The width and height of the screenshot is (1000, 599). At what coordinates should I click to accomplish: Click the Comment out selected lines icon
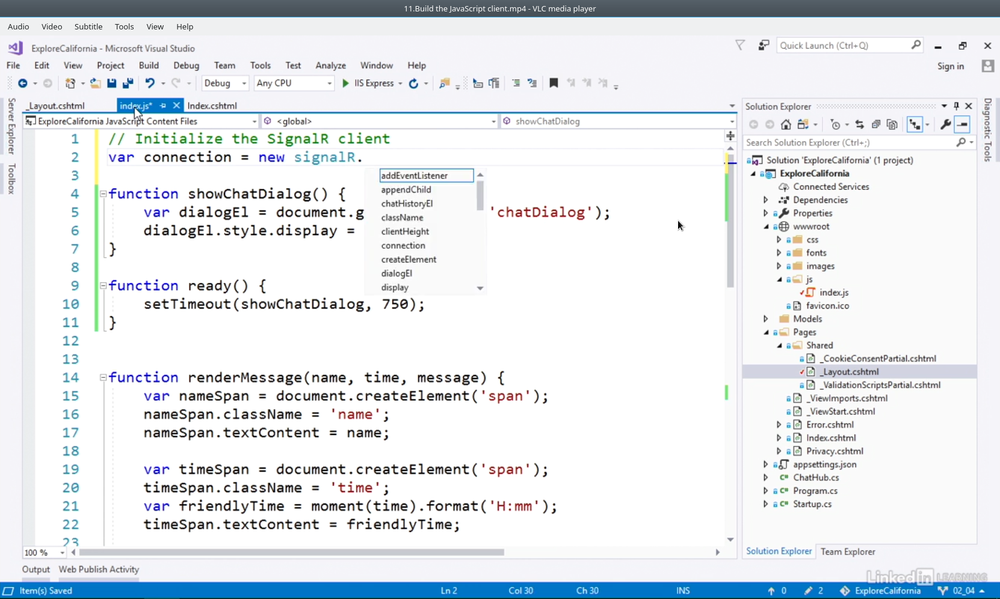516,84
